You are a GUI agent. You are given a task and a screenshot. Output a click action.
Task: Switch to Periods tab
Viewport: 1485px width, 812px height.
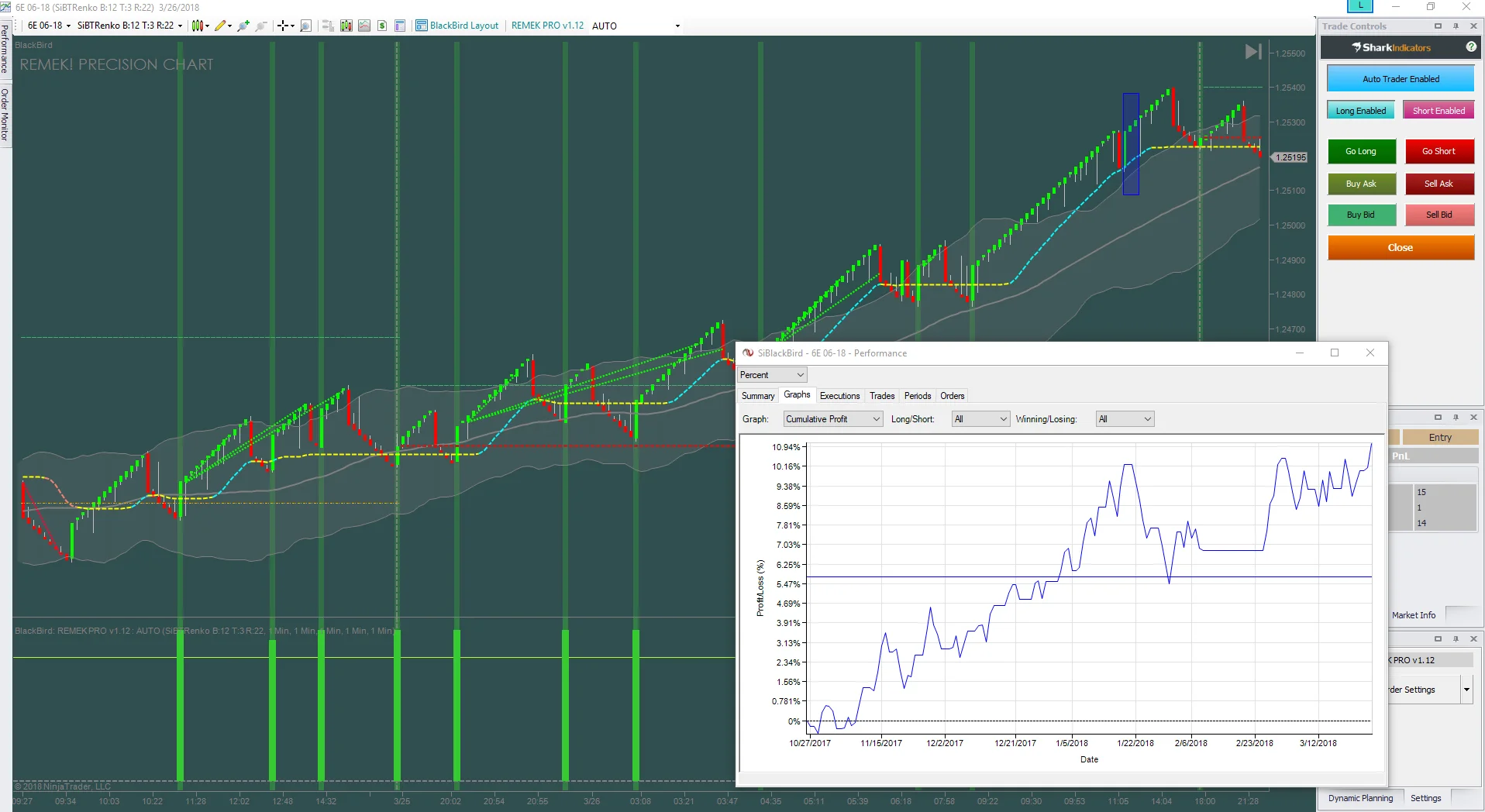(x=918, y=396)
